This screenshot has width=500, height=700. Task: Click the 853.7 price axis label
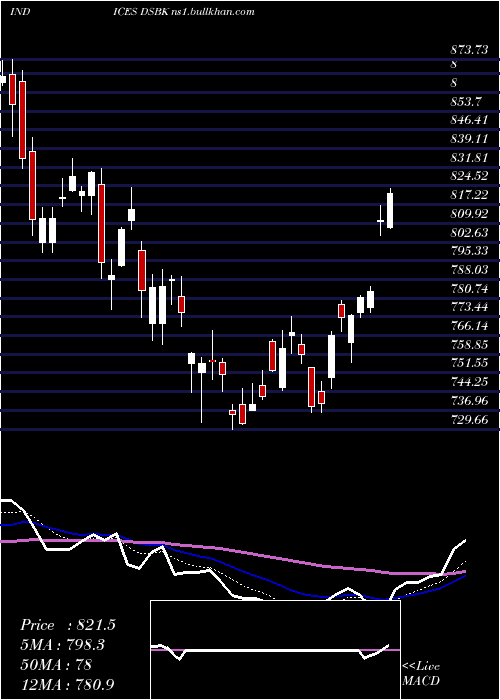click(465, 102)
